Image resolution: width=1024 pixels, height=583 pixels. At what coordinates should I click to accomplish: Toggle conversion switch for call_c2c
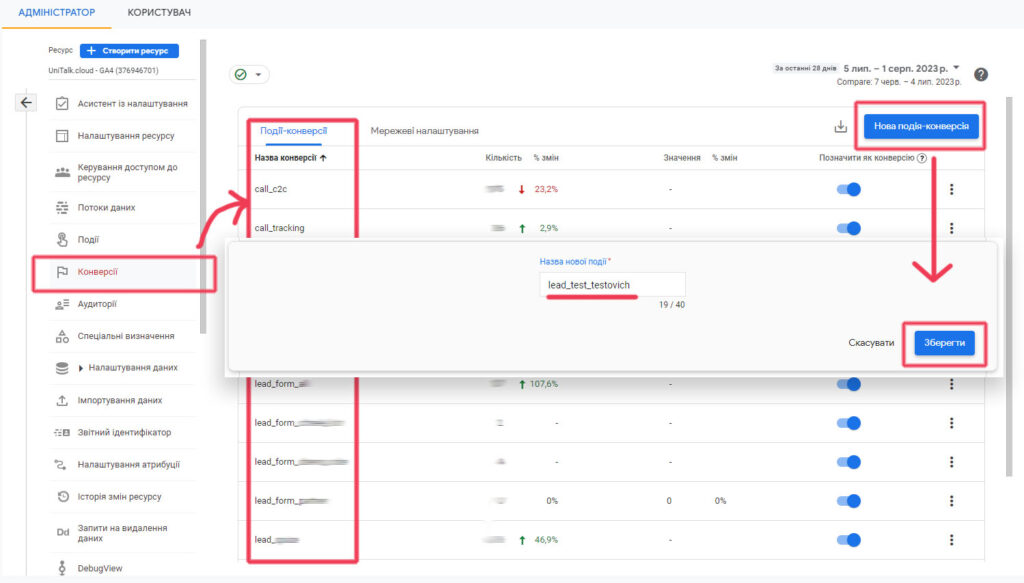pos(848,189)
